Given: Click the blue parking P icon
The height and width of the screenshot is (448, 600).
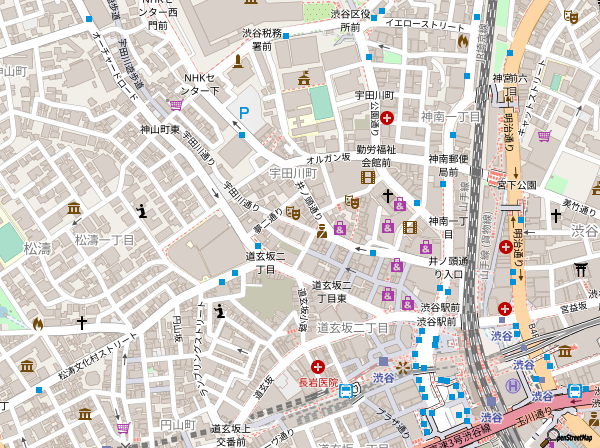Looking at the screenshot, I should pyautogui.click(x=243, y=115).
